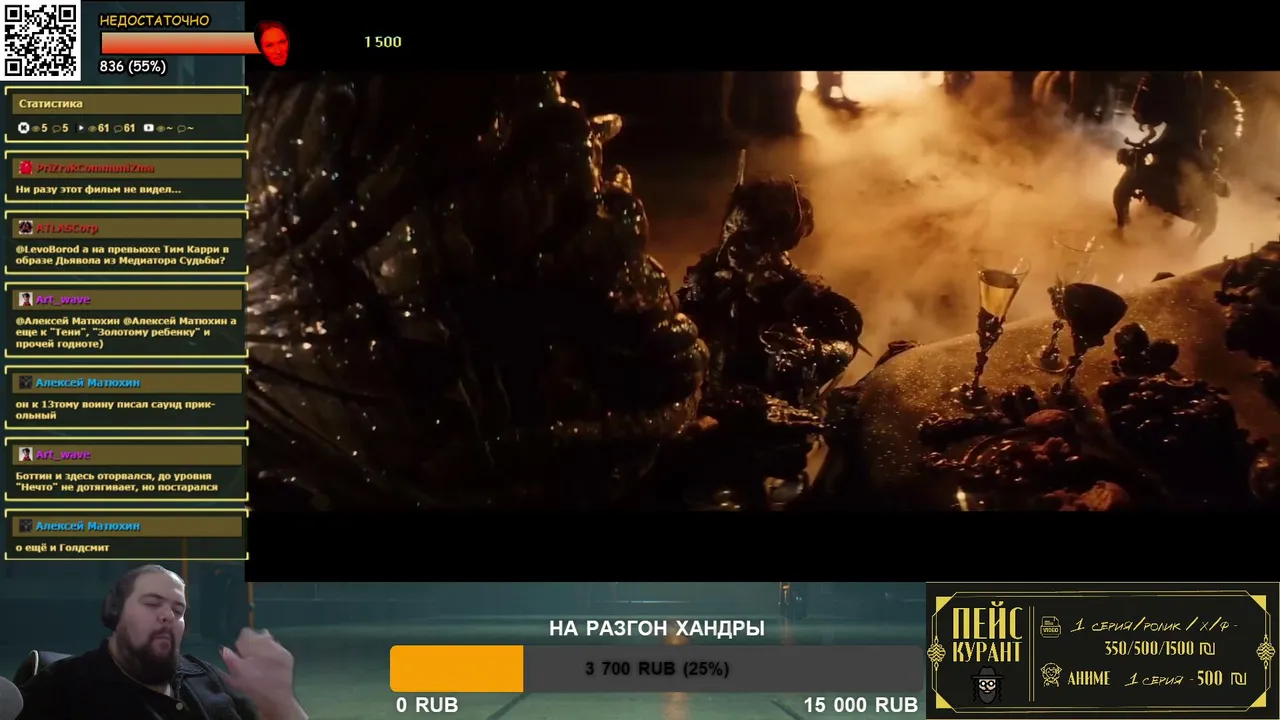Click the НА РАЗГОН ХАНДРЫ goal title
The height and width of the screenshot is (720, 1280).
657,628
